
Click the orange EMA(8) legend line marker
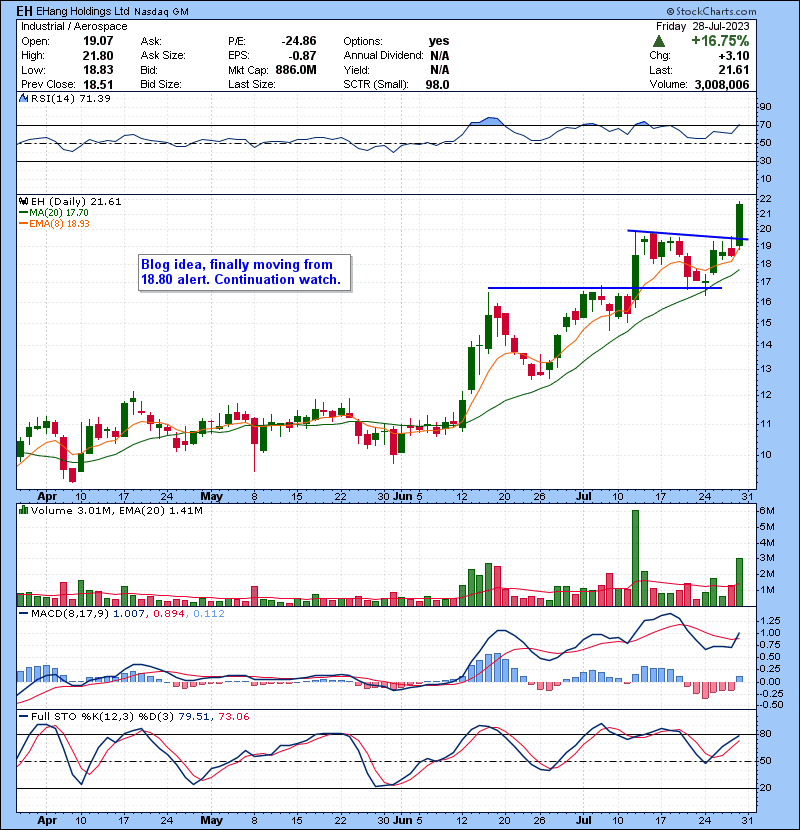click(24, 223)
